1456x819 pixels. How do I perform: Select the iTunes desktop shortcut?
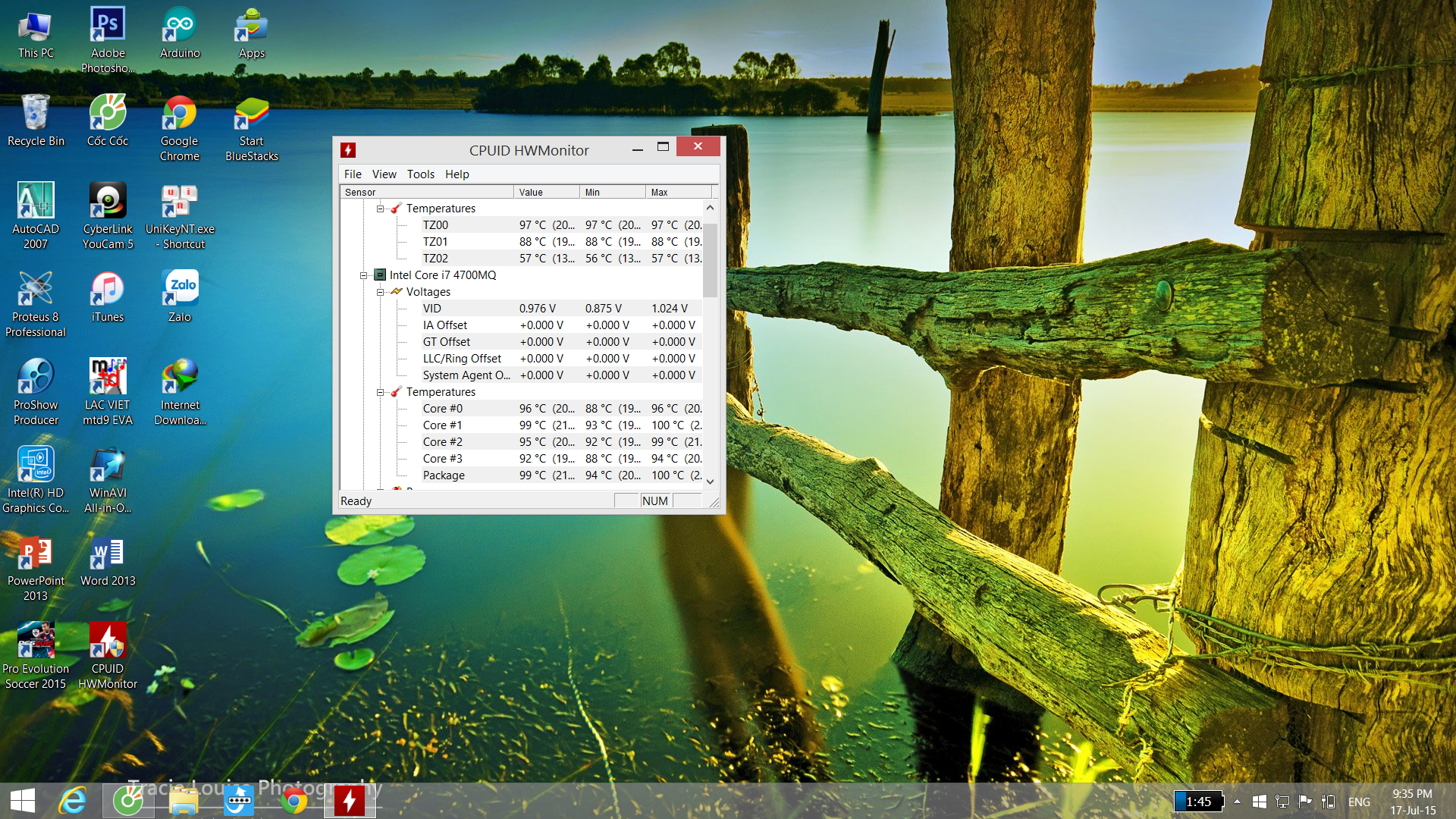click(108, 297)
